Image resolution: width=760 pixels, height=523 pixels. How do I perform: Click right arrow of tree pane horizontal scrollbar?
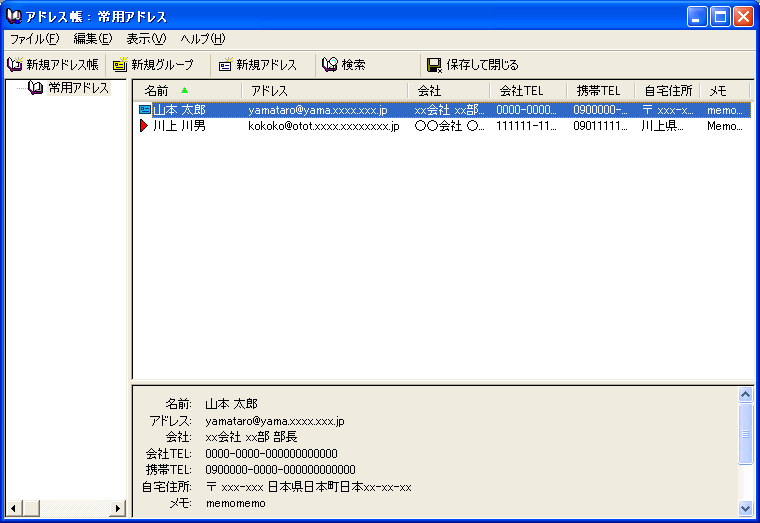[x=118, y=508]
